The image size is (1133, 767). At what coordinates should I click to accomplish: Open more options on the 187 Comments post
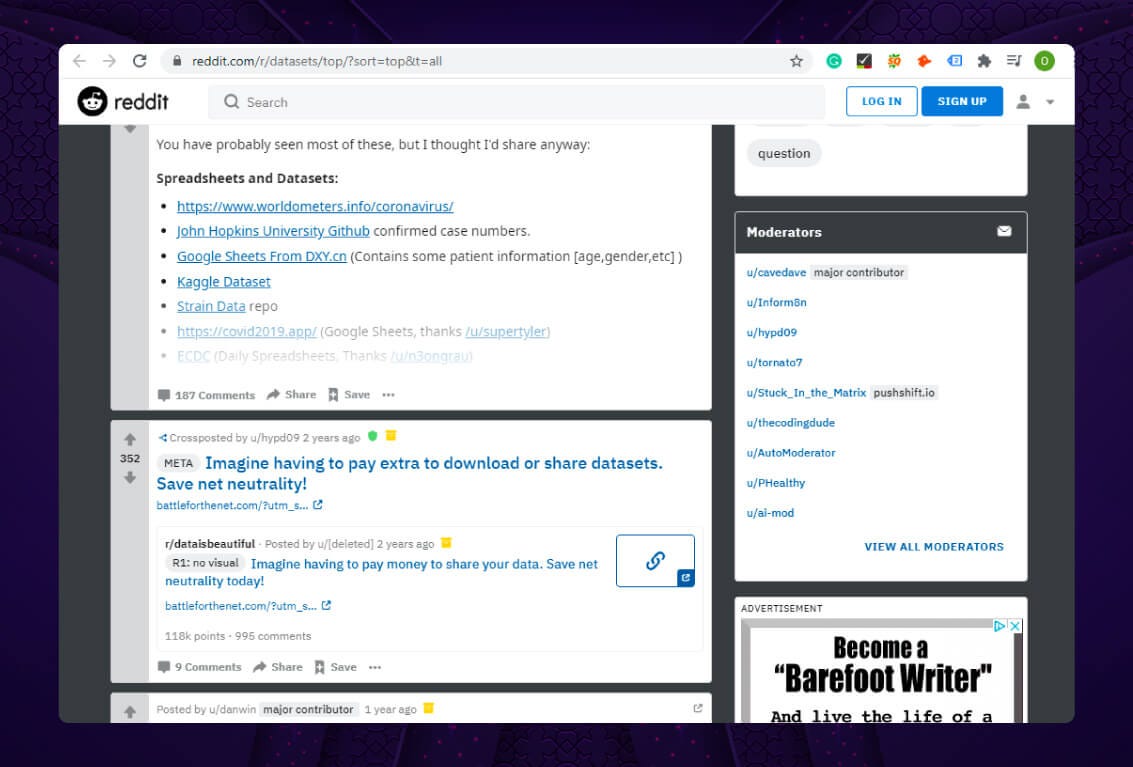point(388,395)
